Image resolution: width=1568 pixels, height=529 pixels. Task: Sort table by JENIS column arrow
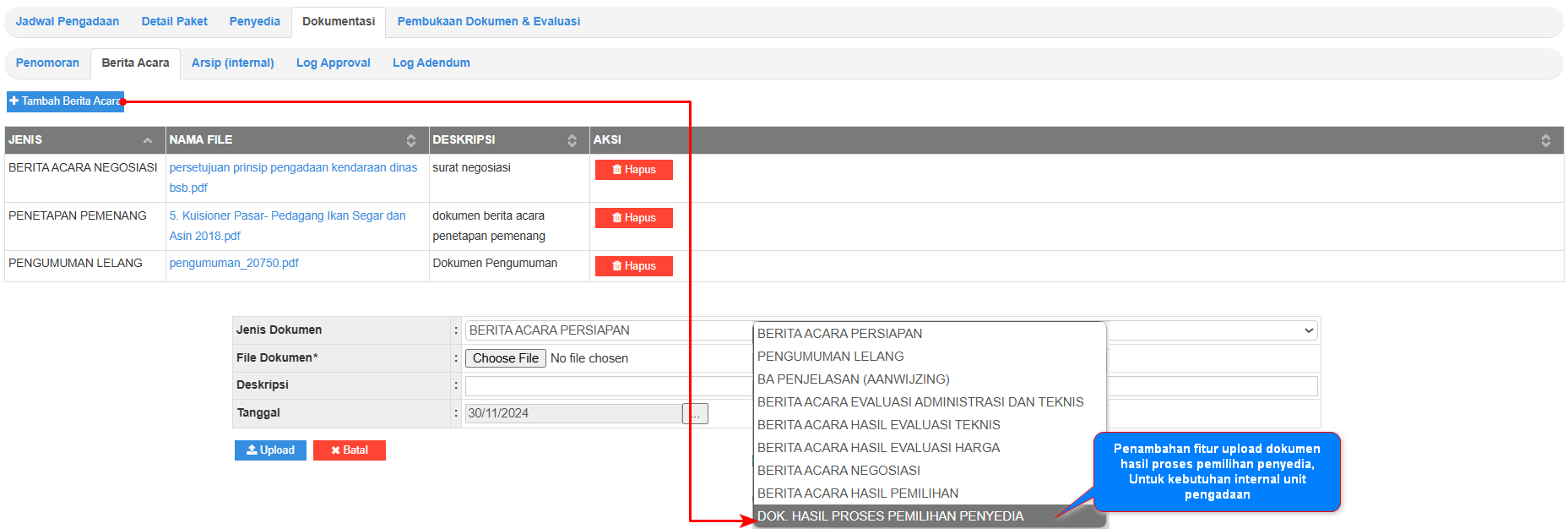coord(148,140)
